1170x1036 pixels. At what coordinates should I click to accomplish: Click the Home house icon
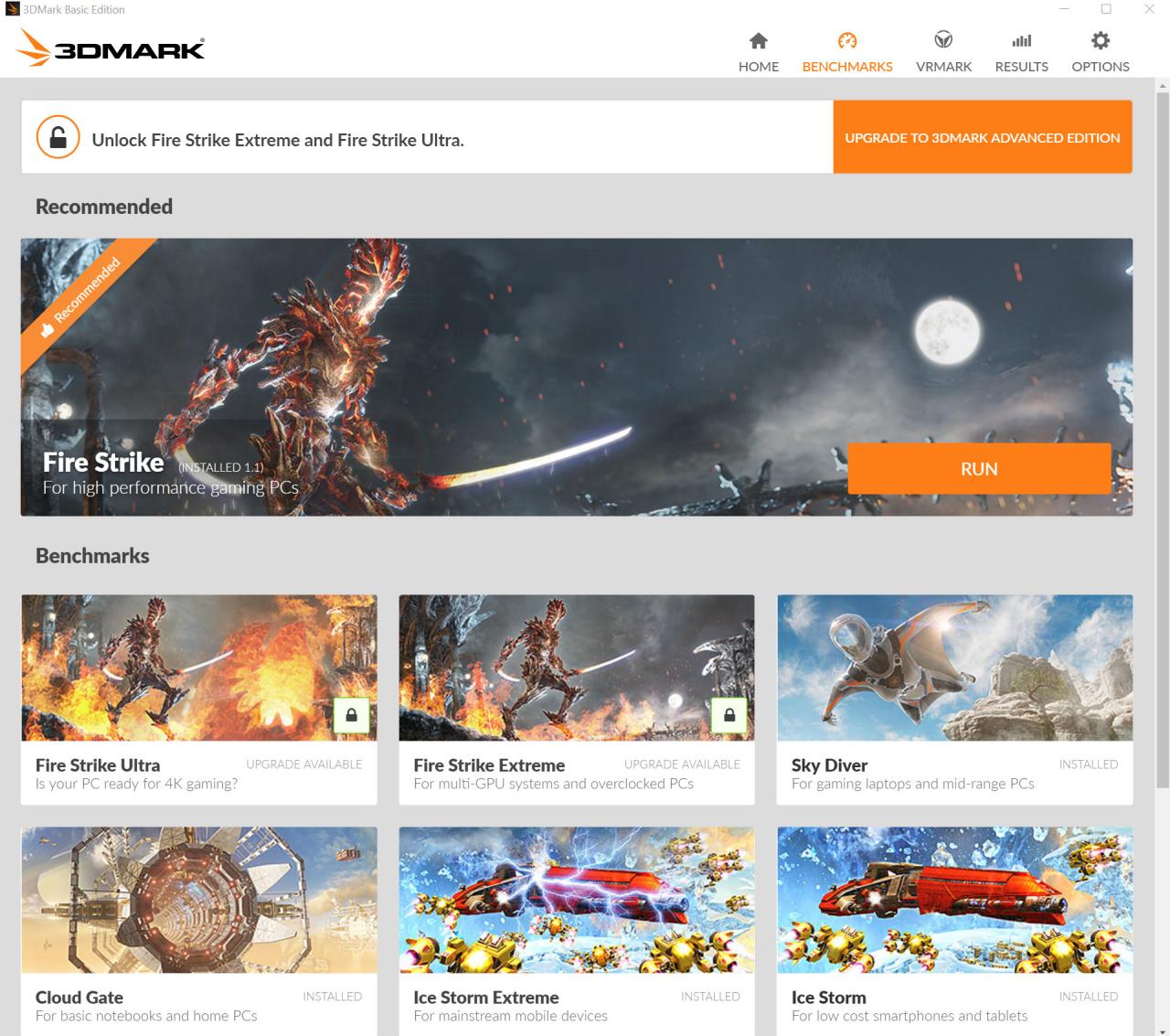point(759,40)
